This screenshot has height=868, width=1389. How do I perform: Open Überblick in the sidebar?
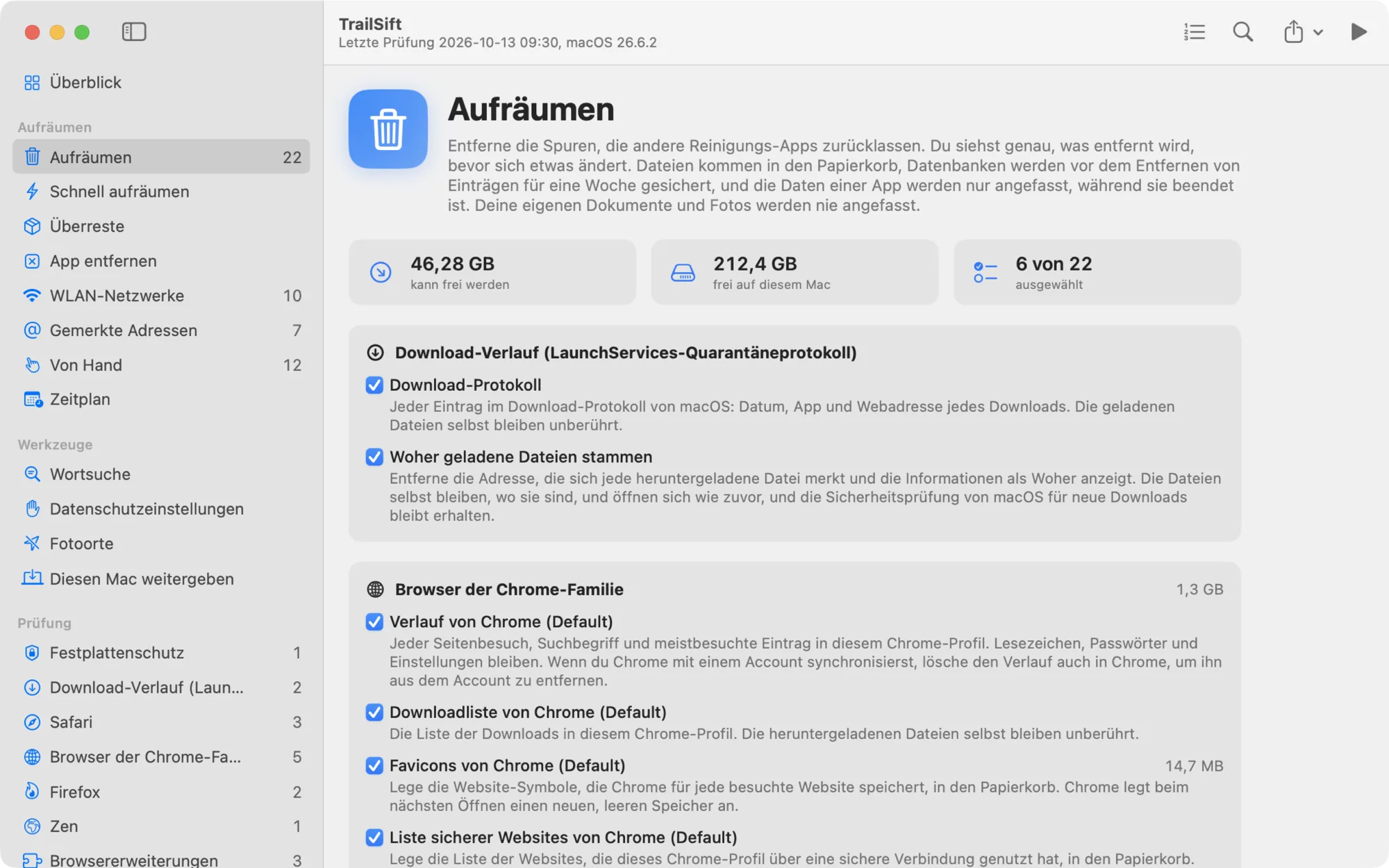click(x=161, y=82)
